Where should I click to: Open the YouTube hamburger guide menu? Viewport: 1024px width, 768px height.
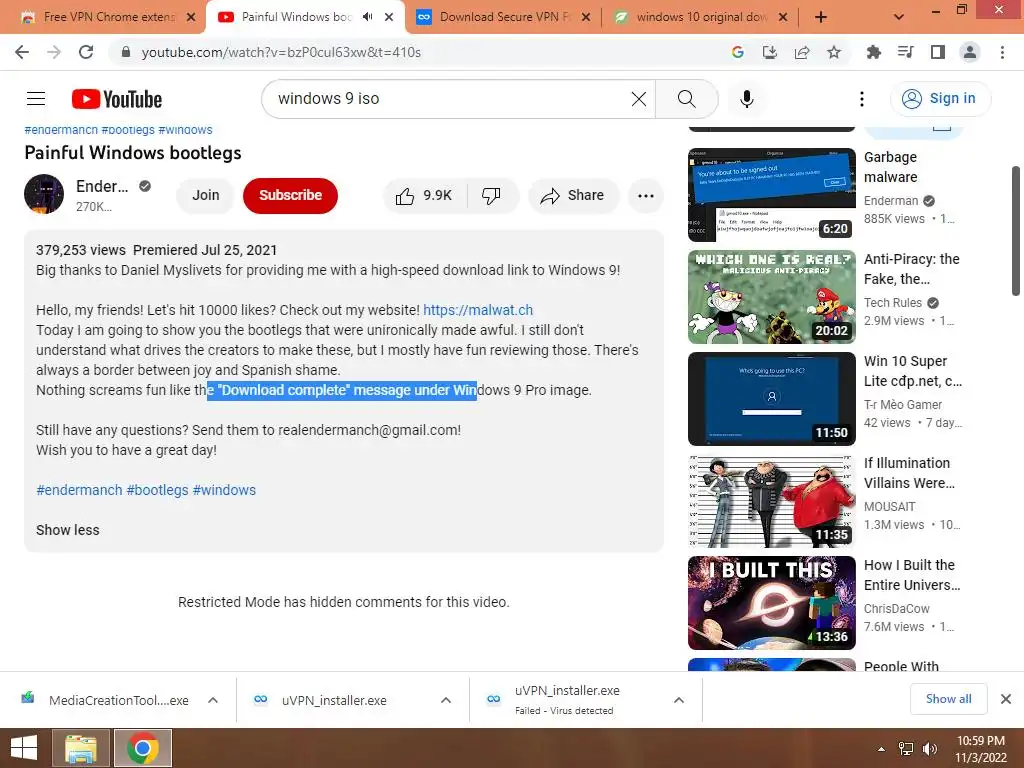point(36,99)
